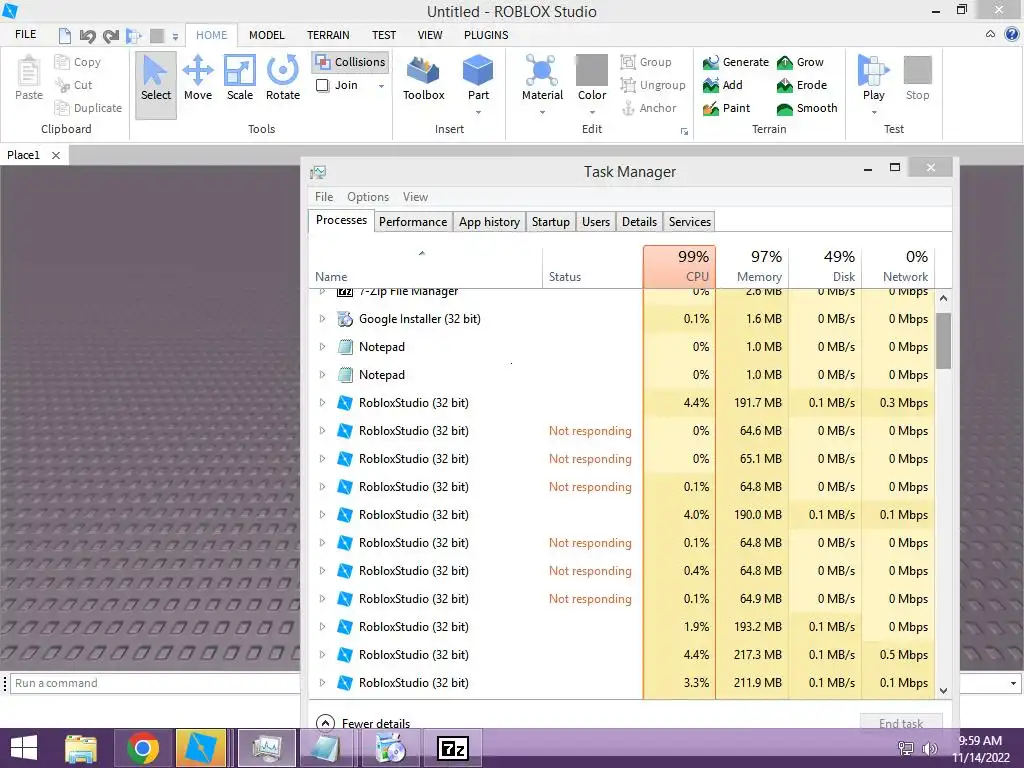Expand the first Notepad process row

[322, 347]
